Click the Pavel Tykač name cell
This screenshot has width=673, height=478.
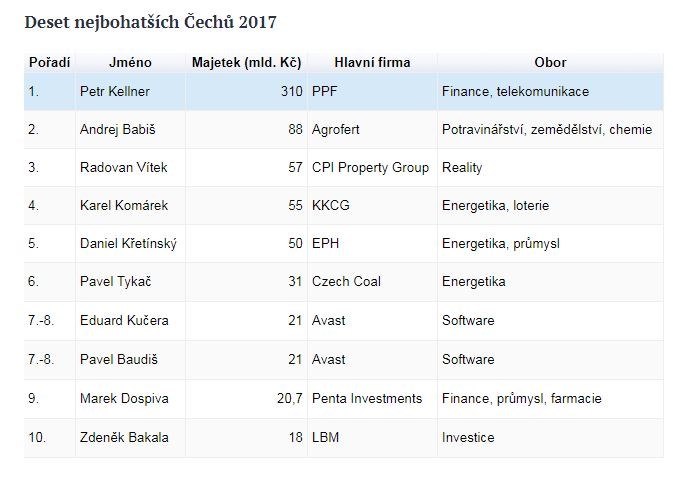[113, 282]
